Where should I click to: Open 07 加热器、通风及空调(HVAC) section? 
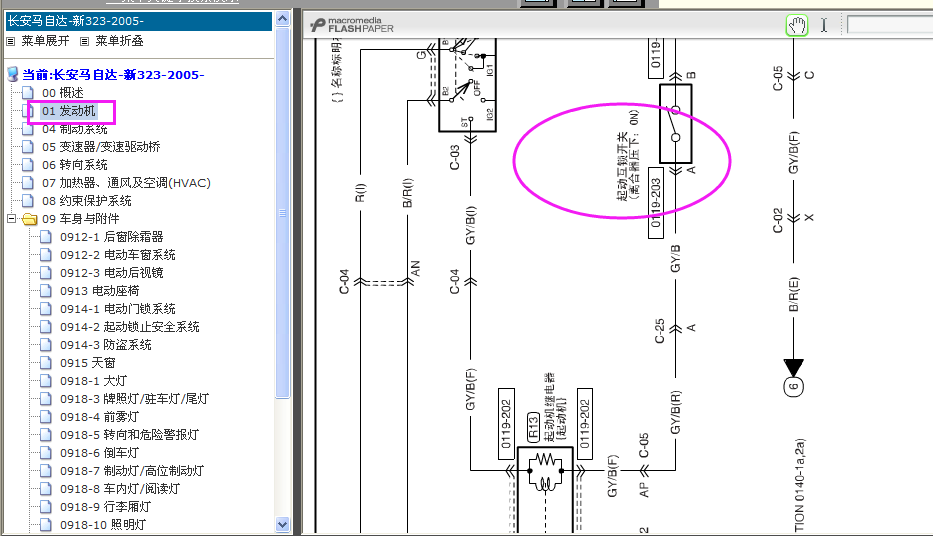(x=126, y=183)
